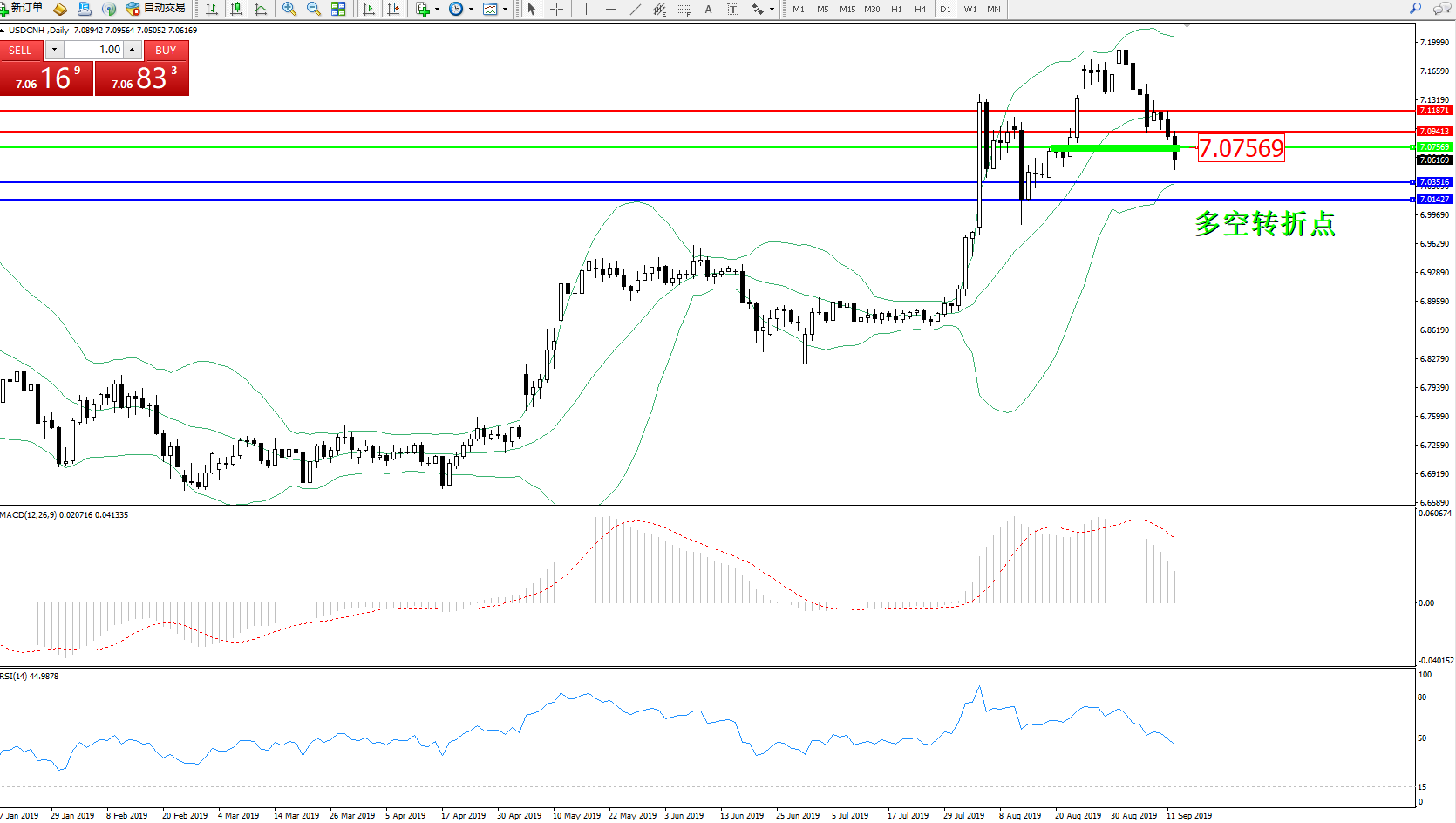Click the zoom in magnifier icon
Viewport: 1456px width, 823px height.
(289, 9)
